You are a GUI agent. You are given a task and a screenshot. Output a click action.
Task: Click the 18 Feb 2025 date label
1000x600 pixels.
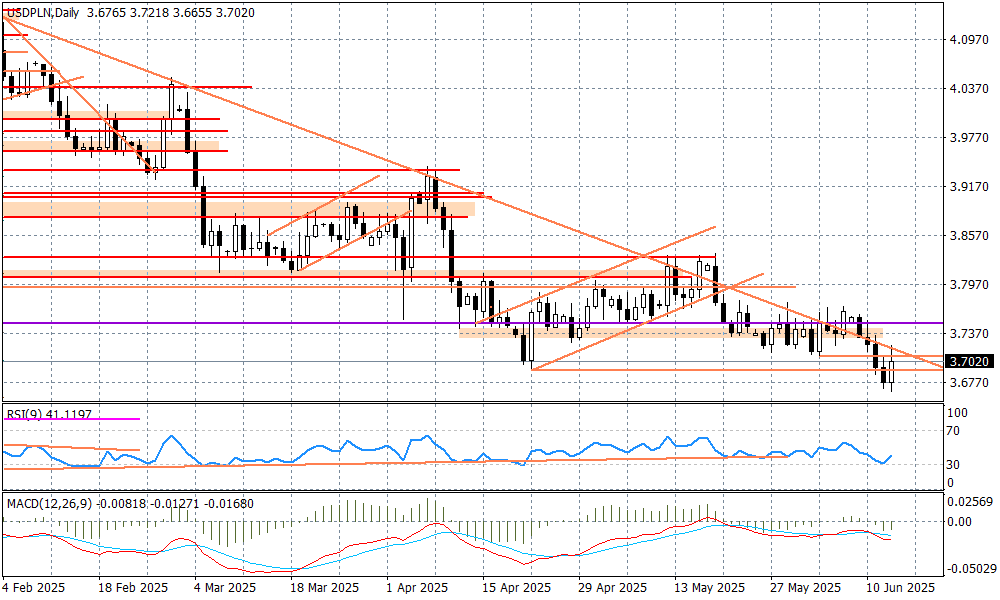(x=133, y=587)
